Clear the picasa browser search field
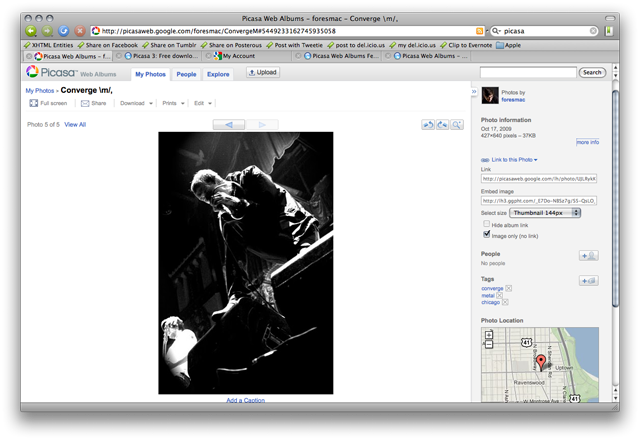The image size is (640, 440). click(593, 31)
